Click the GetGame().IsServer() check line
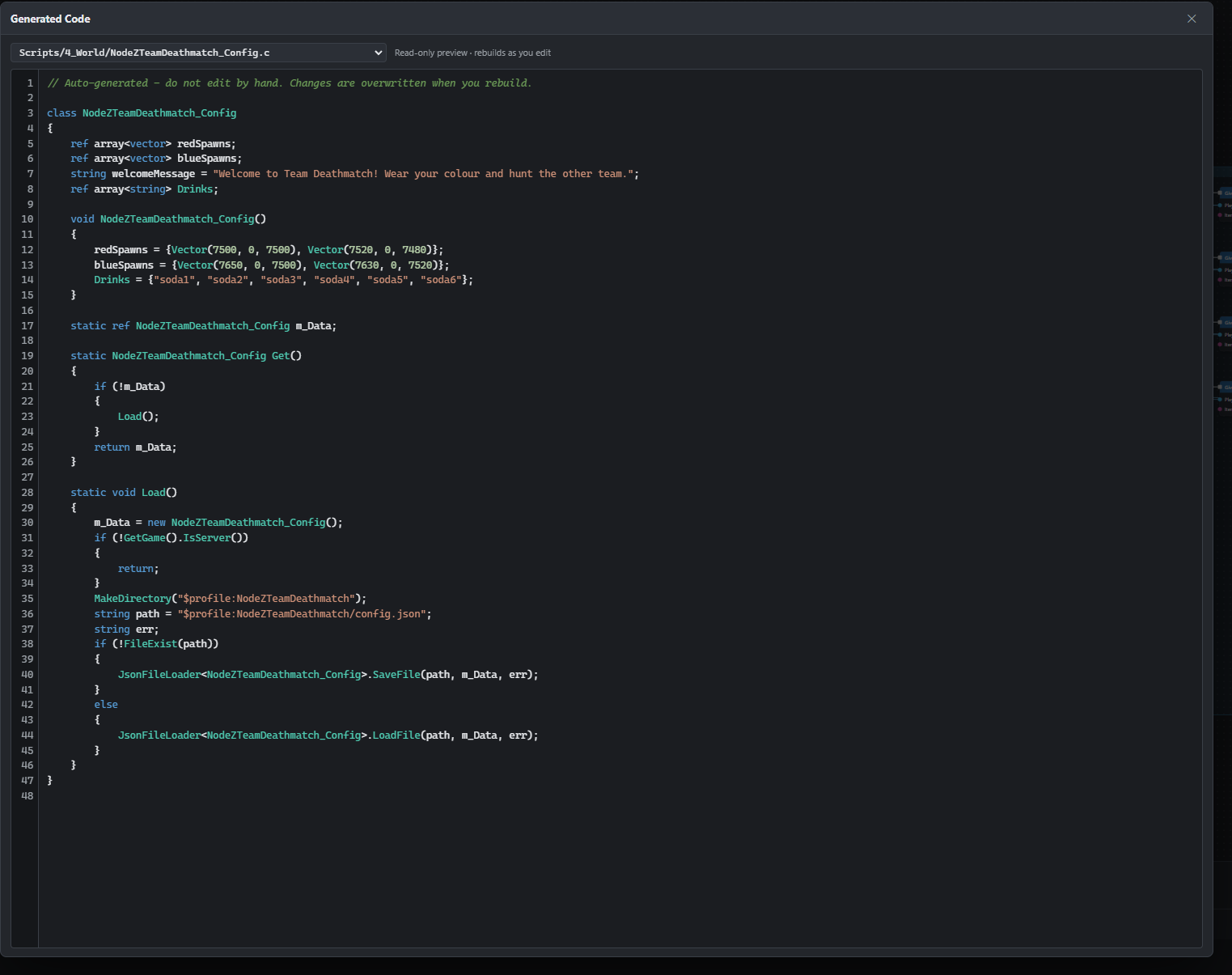This screenshot has height=975, width=1232. tap(171, 538)
